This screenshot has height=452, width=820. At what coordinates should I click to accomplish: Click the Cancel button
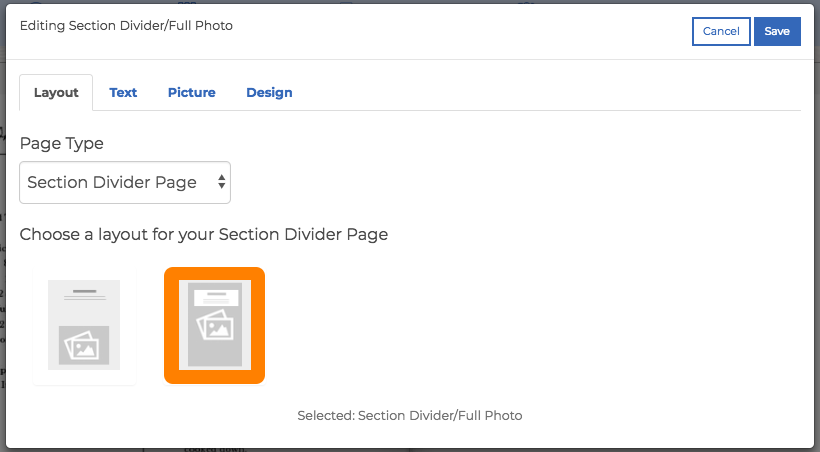pyautogui.click(x=721, y=31)
